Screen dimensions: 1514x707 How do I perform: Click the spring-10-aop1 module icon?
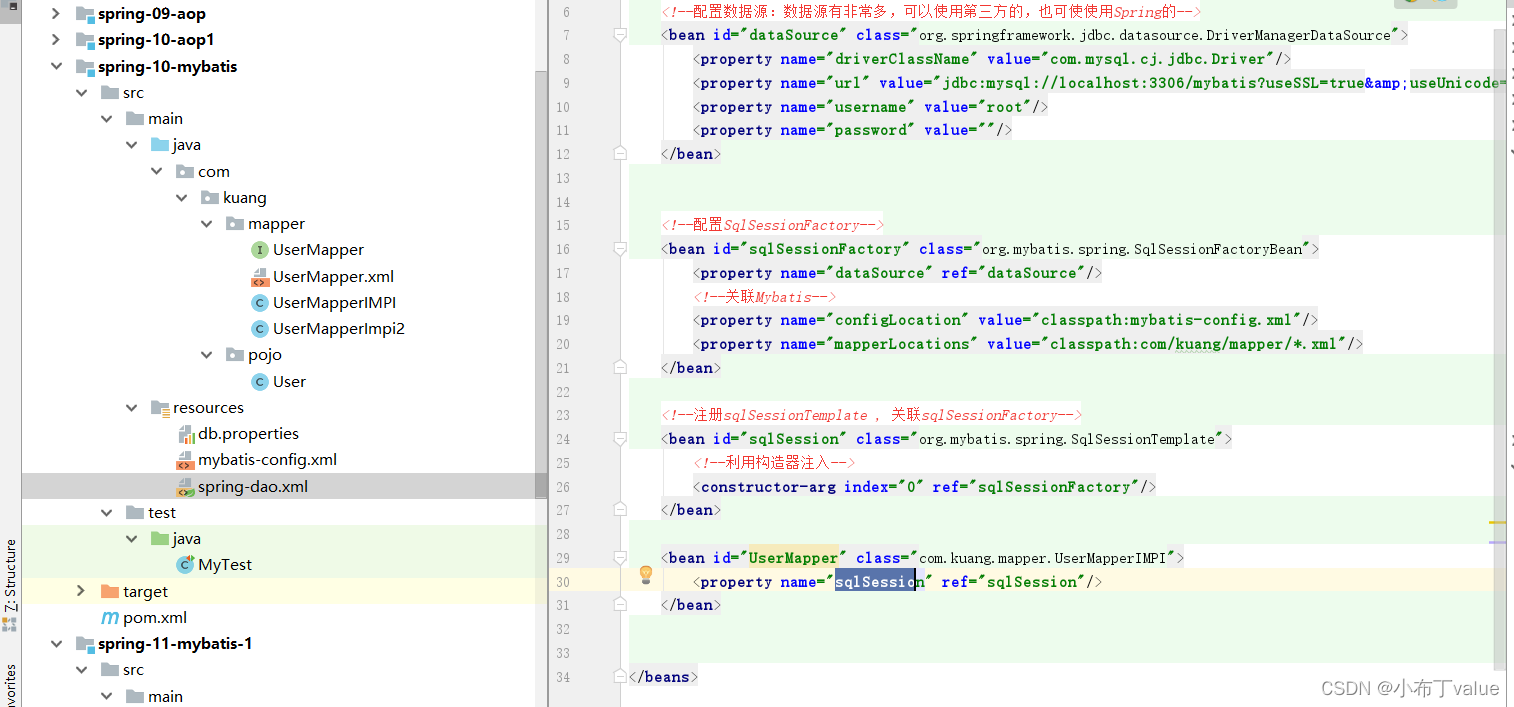(85, 41)
